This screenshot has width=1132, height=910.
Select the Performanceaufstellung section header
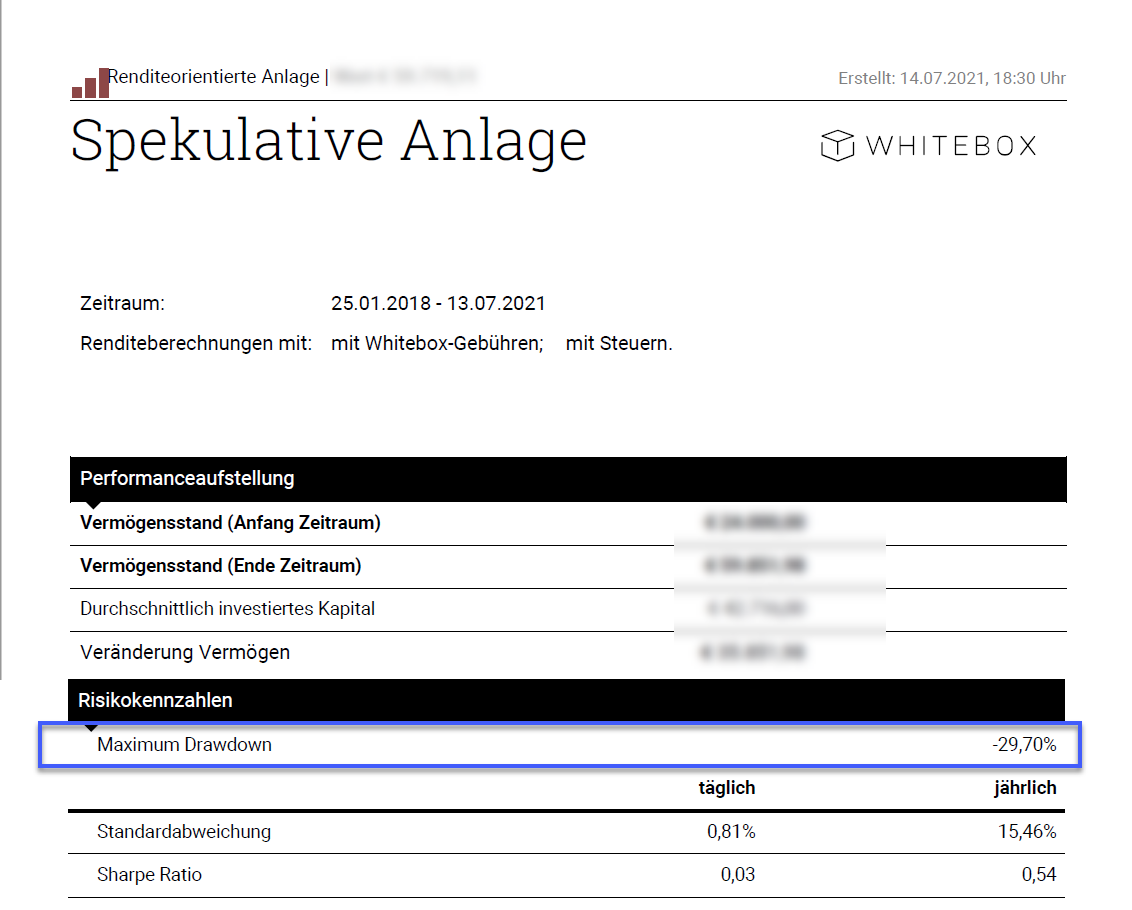pos(187,478)
